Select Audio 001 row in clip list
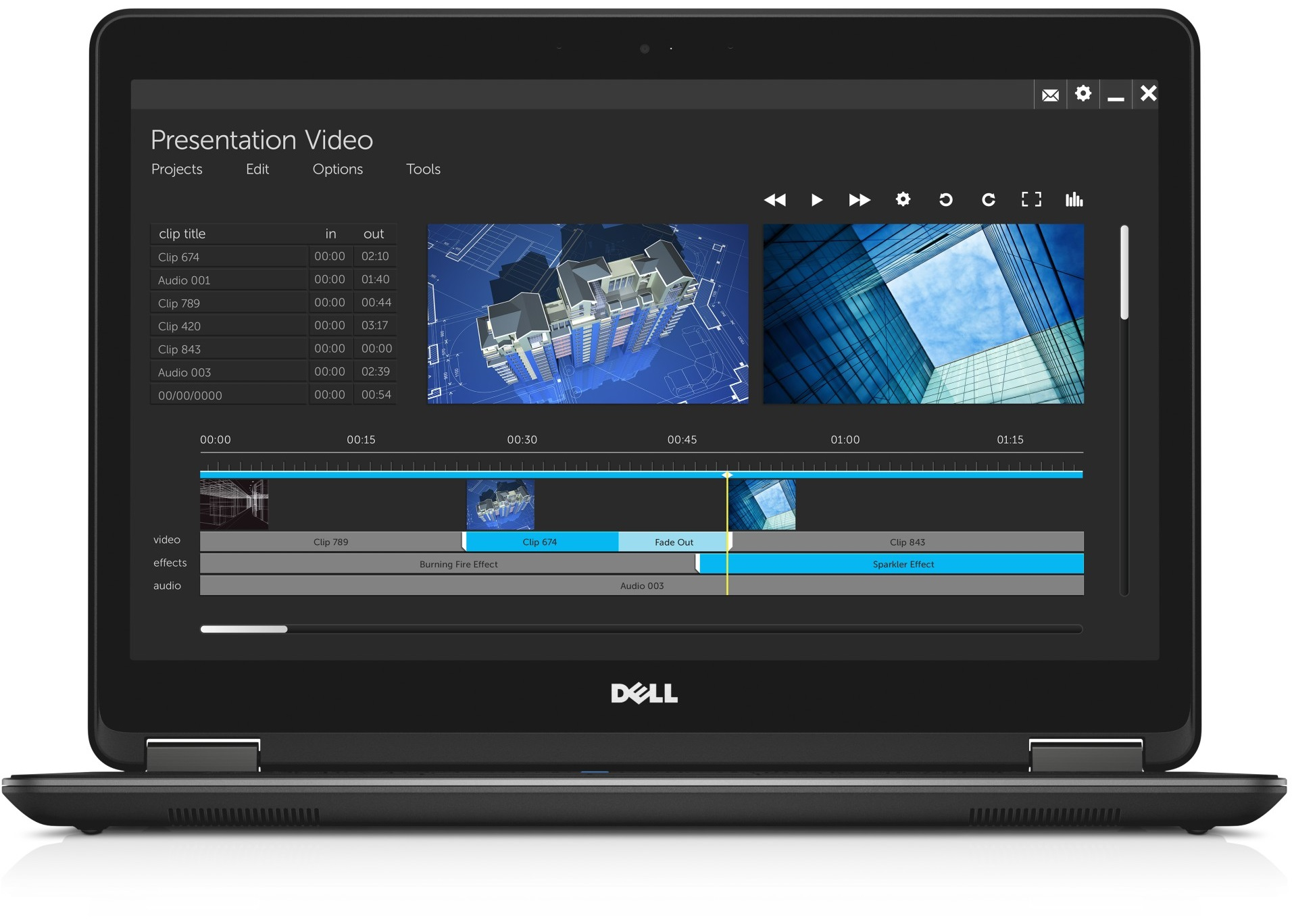 pos(273,280)
